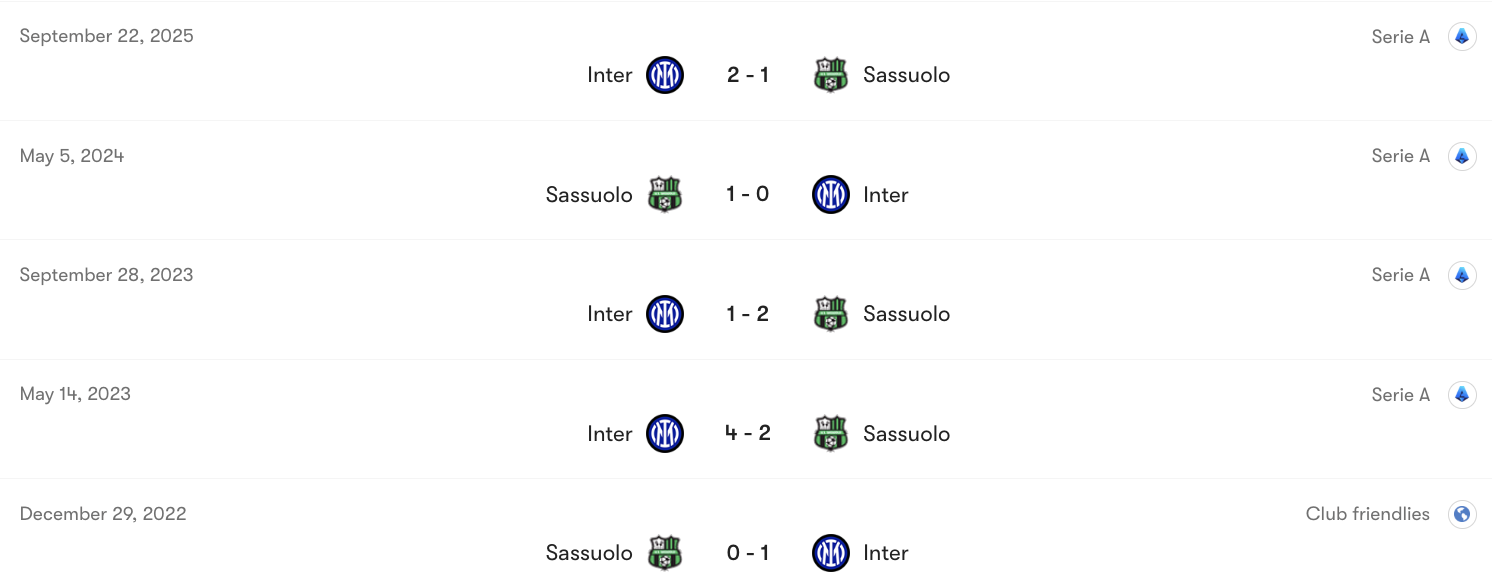Click the Sassuolo crest in the May 5, 2024 match

(662, 194)
